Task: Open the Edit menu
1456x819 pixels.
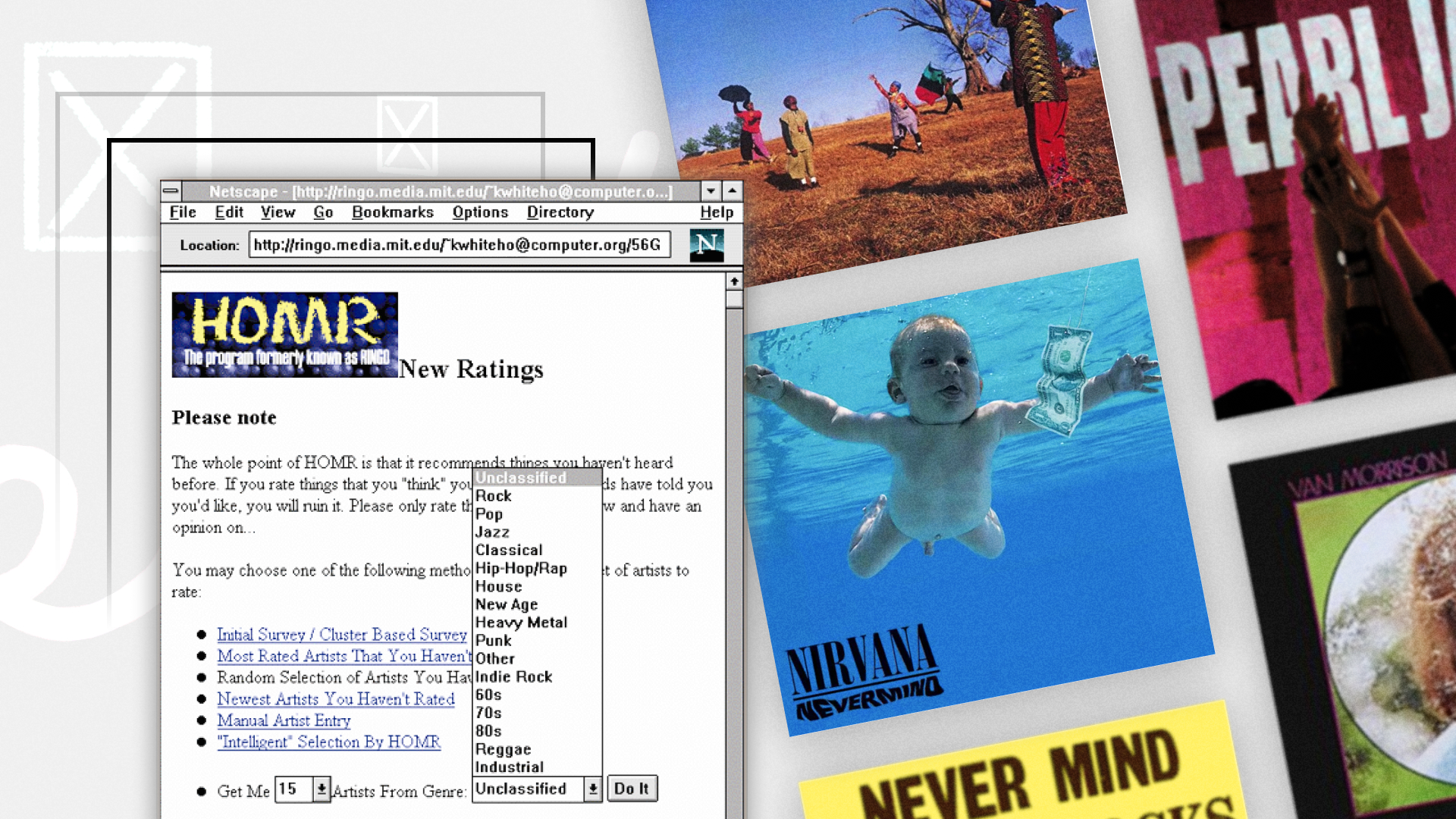Action: [x=229, y=212]
